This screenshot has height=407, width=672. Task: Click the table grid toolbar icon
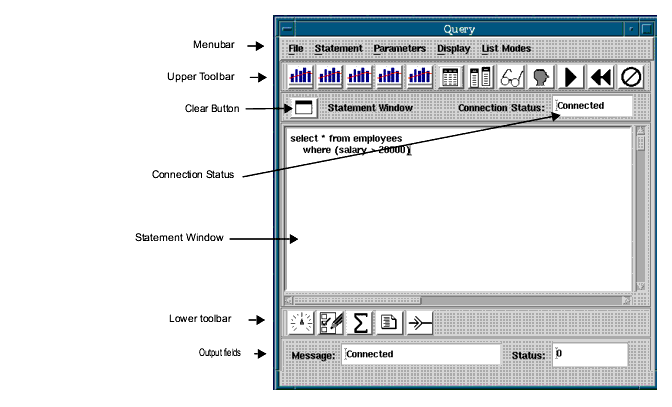click(x=450, y=76)
